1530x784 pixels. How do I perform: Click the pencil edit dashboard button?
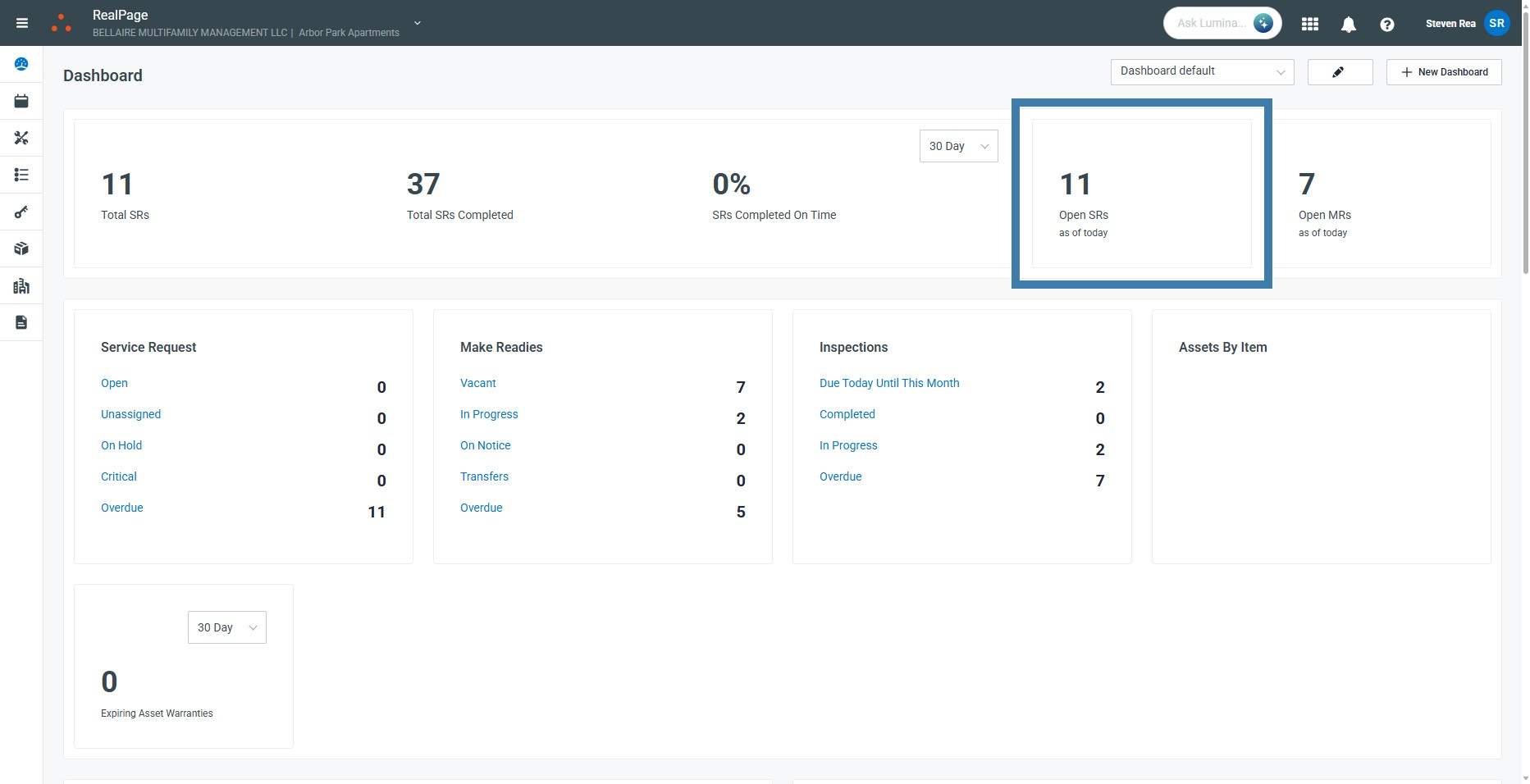(x=1339, y=72)
